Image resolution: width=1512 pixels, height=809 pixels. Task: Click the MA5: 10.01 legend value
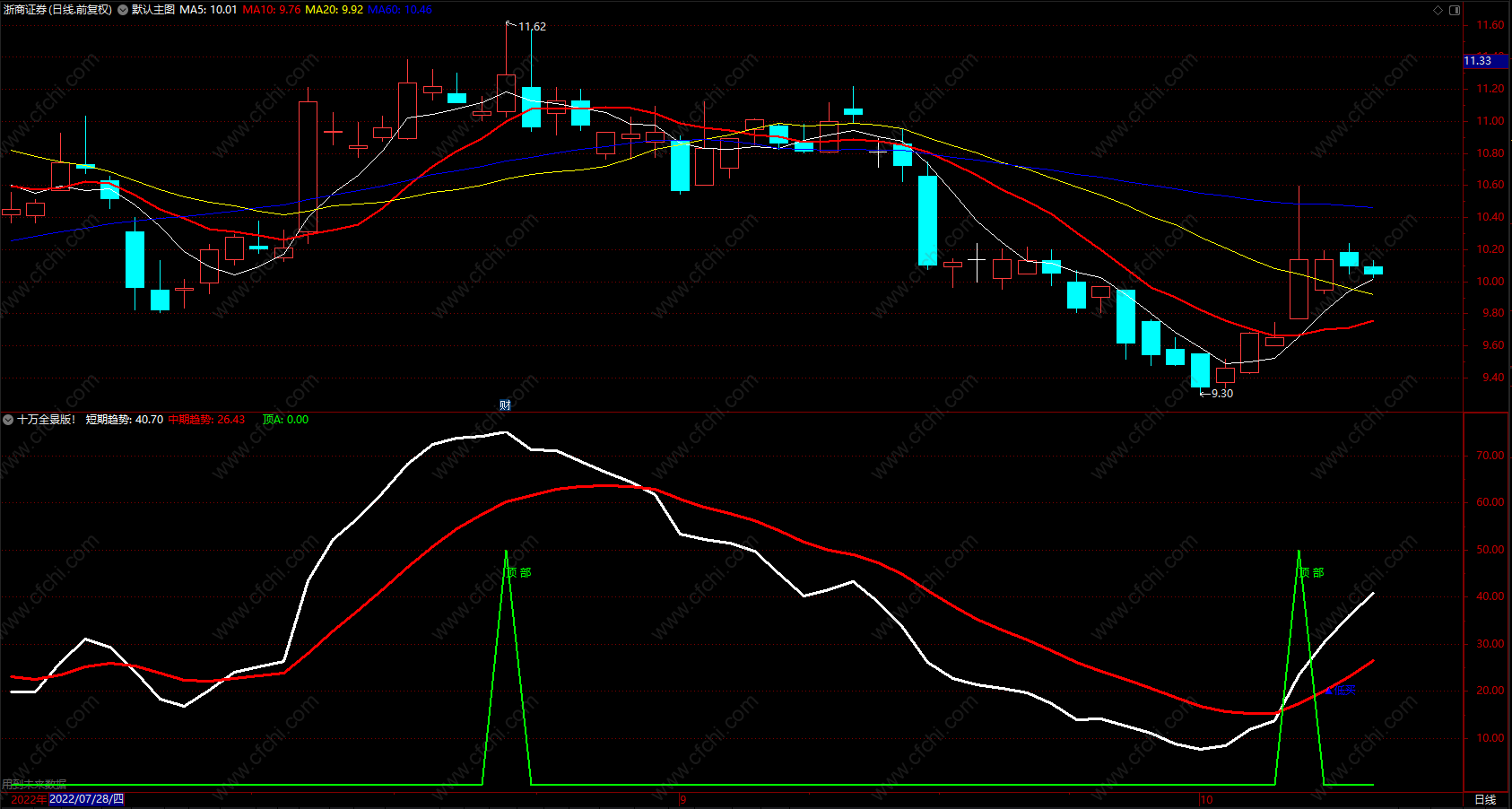(x=209, y=10)
